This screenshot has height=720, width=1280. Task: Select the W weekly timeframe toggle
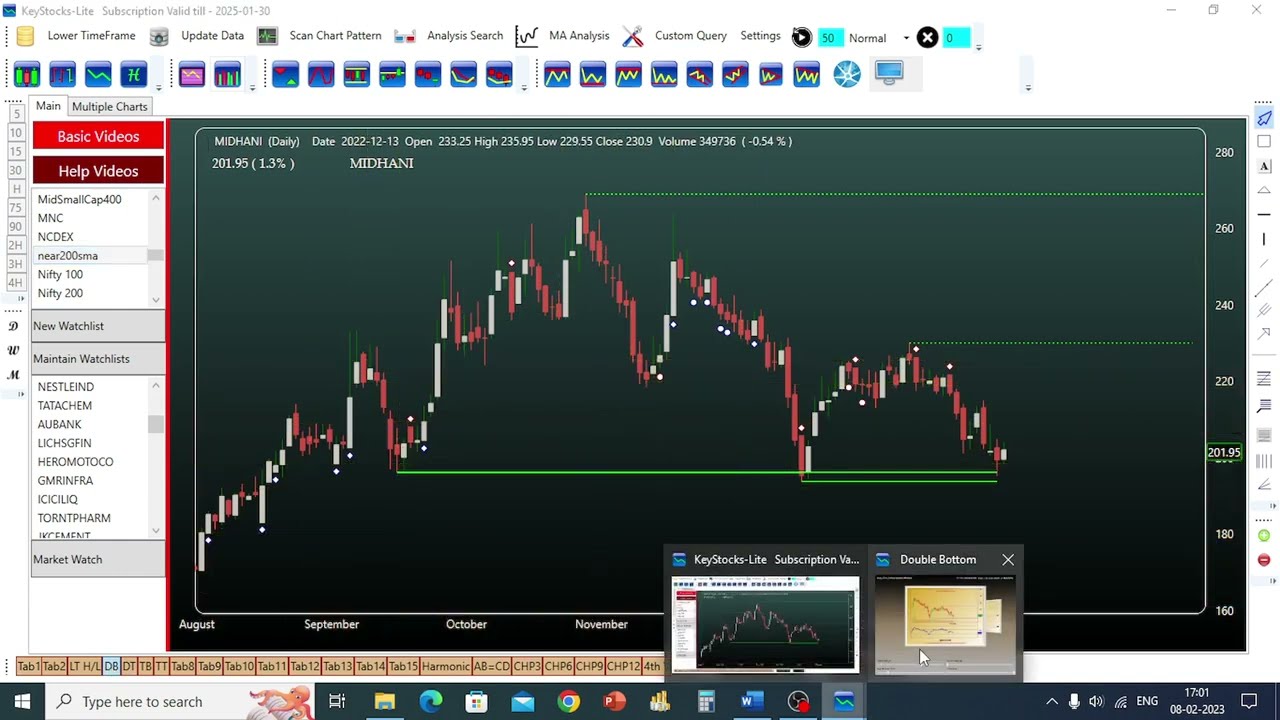(14, 350)
